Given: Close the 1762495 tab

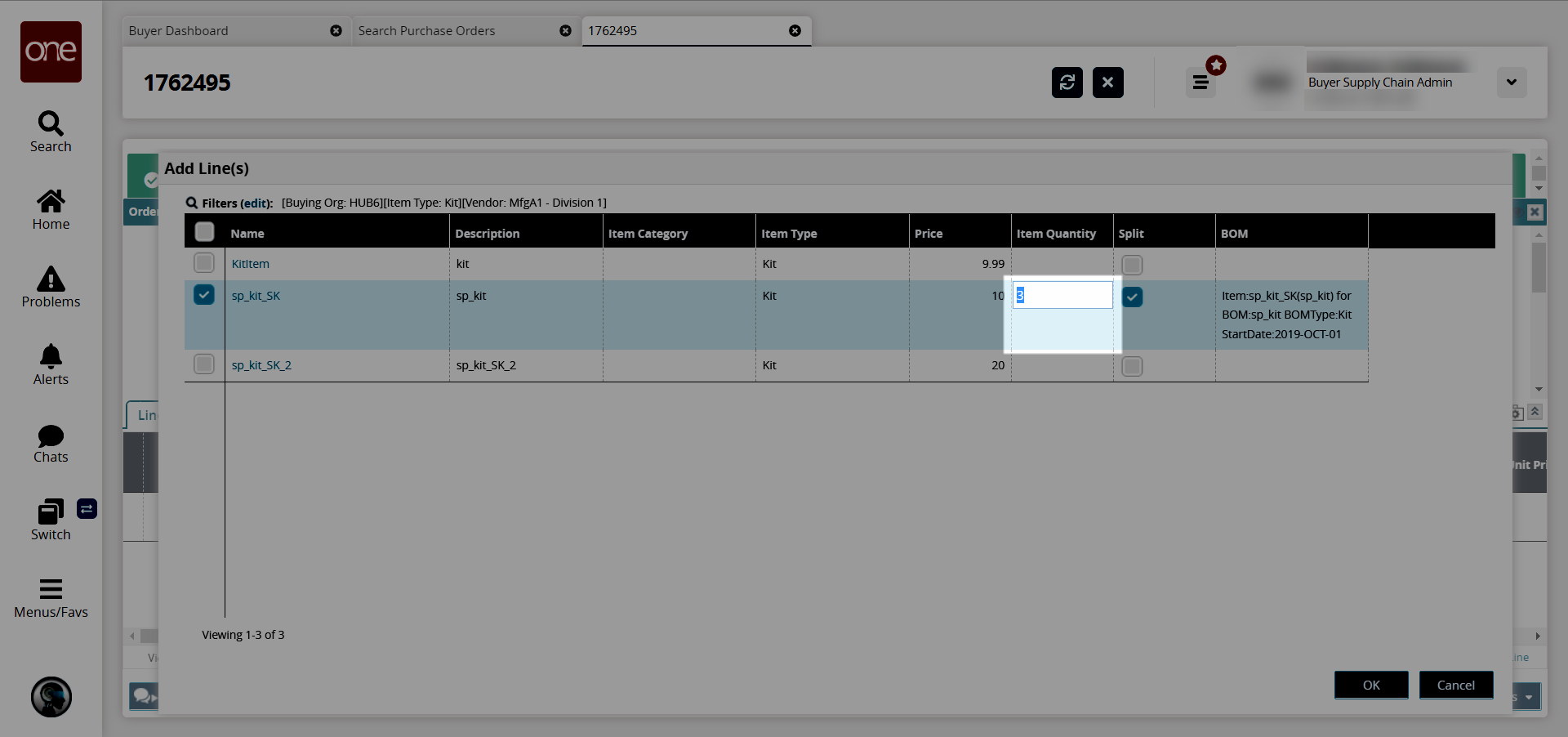Looking at the screenshot, I should [x=795, y=31].
